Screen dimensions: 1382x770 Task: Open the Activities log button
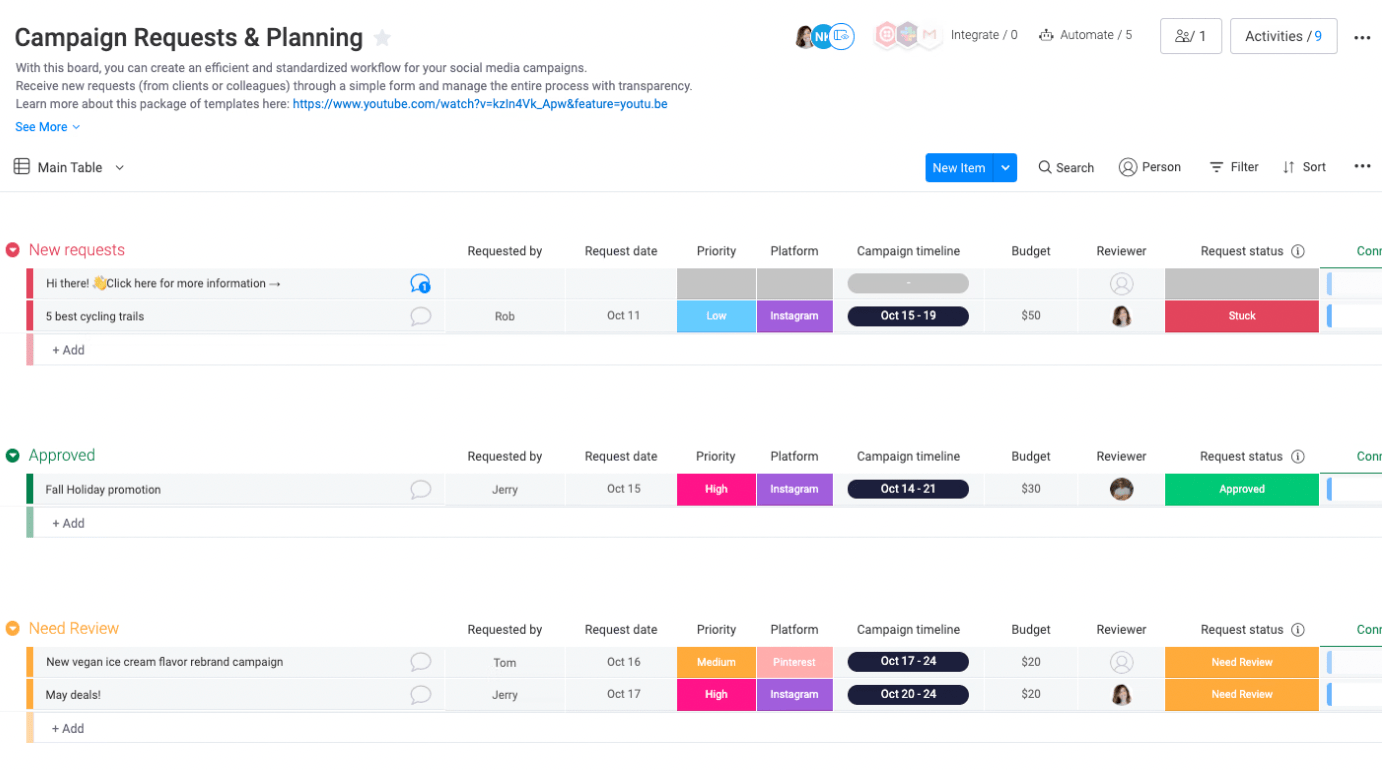(x=1283, y=36)
